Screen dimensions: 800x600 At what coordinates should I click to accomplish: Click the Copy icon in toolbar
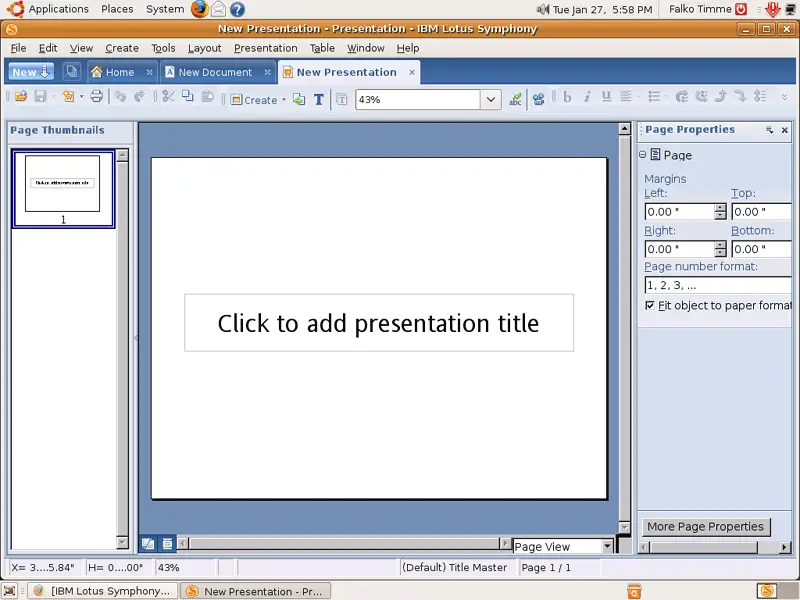tap(188, 96)
